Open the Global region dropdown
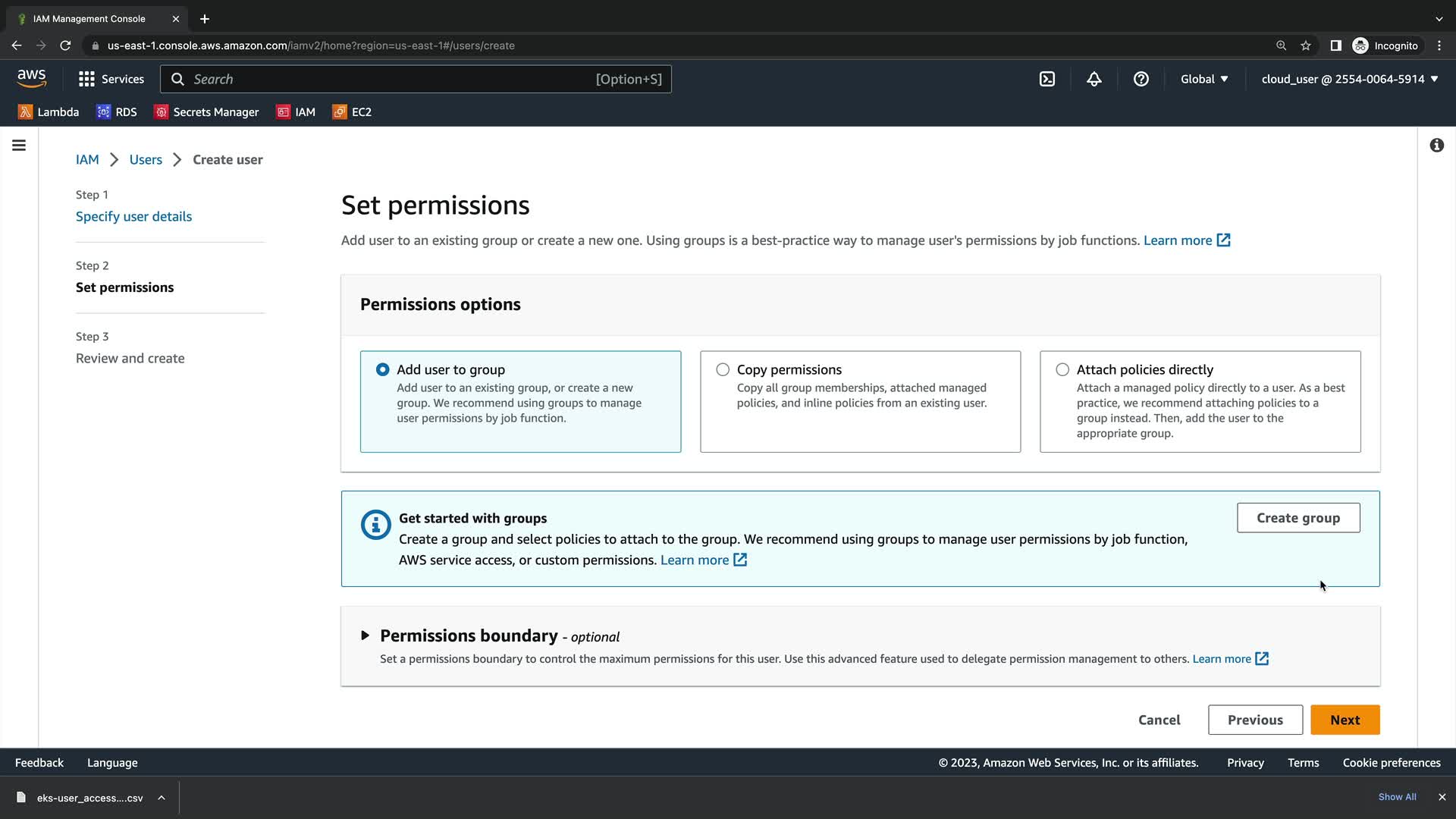This screenshot has width=1456, height=819. tap(1203, 79)
